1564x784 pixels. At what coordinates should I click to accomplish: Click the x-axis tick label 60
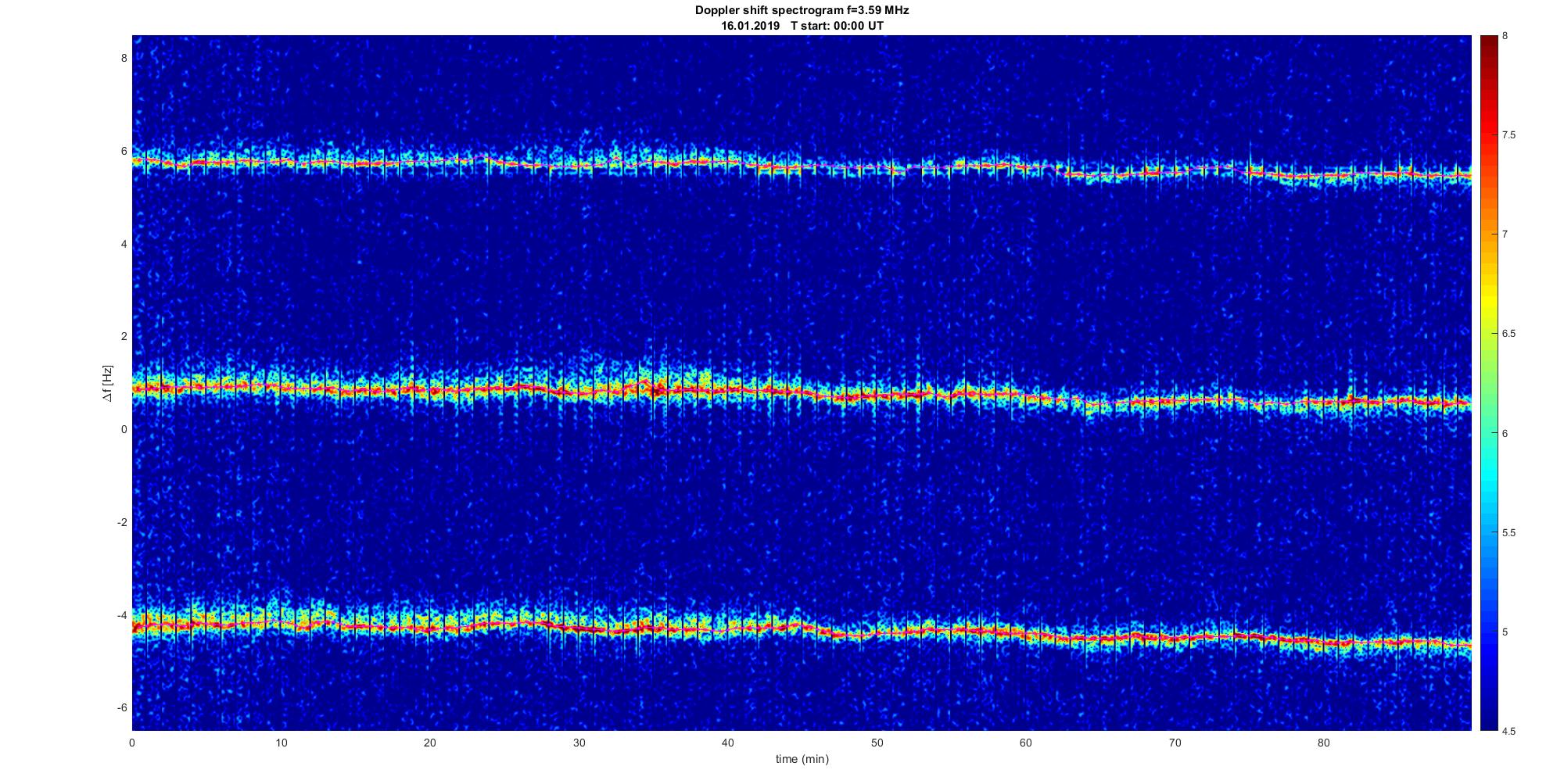pos(1025,743)
